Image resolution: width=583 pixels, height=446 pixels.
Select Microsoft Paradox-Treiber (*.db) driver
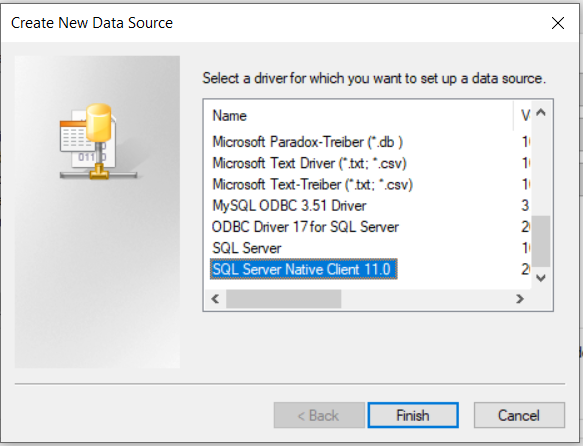click(307, 142)
